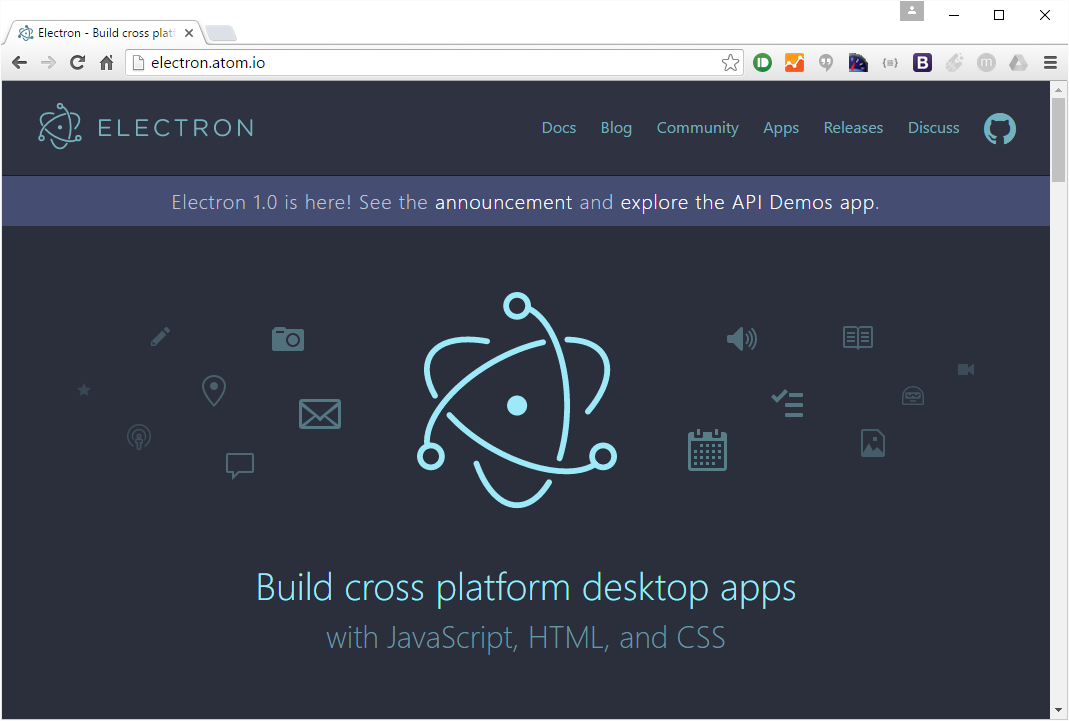Viewport: 1069px width, 721px height.
Task: Open the JSON viewer extension
Action: click(890, 62)
